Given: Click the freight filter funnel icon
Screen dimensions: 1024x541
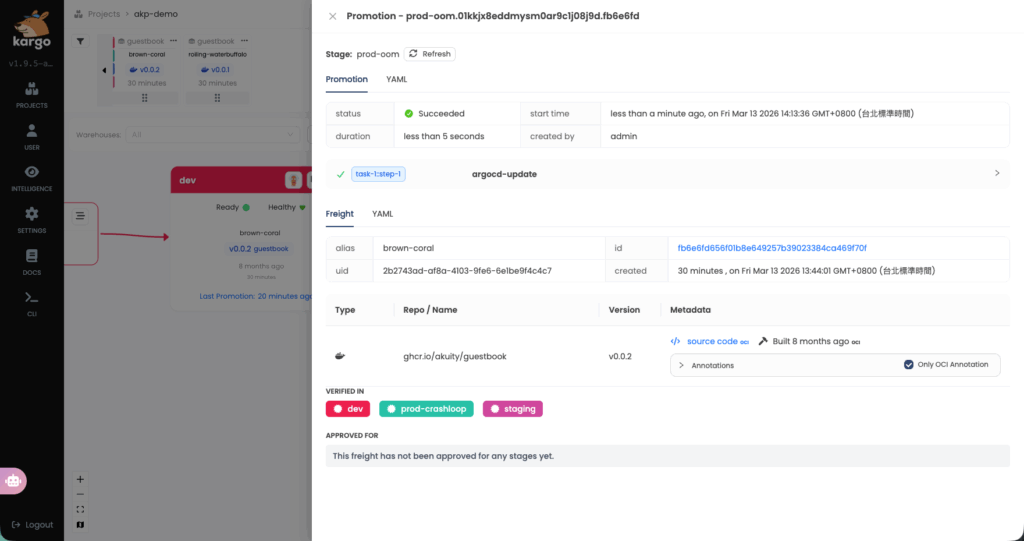Looking at the screenshot, I should point(80,41).
